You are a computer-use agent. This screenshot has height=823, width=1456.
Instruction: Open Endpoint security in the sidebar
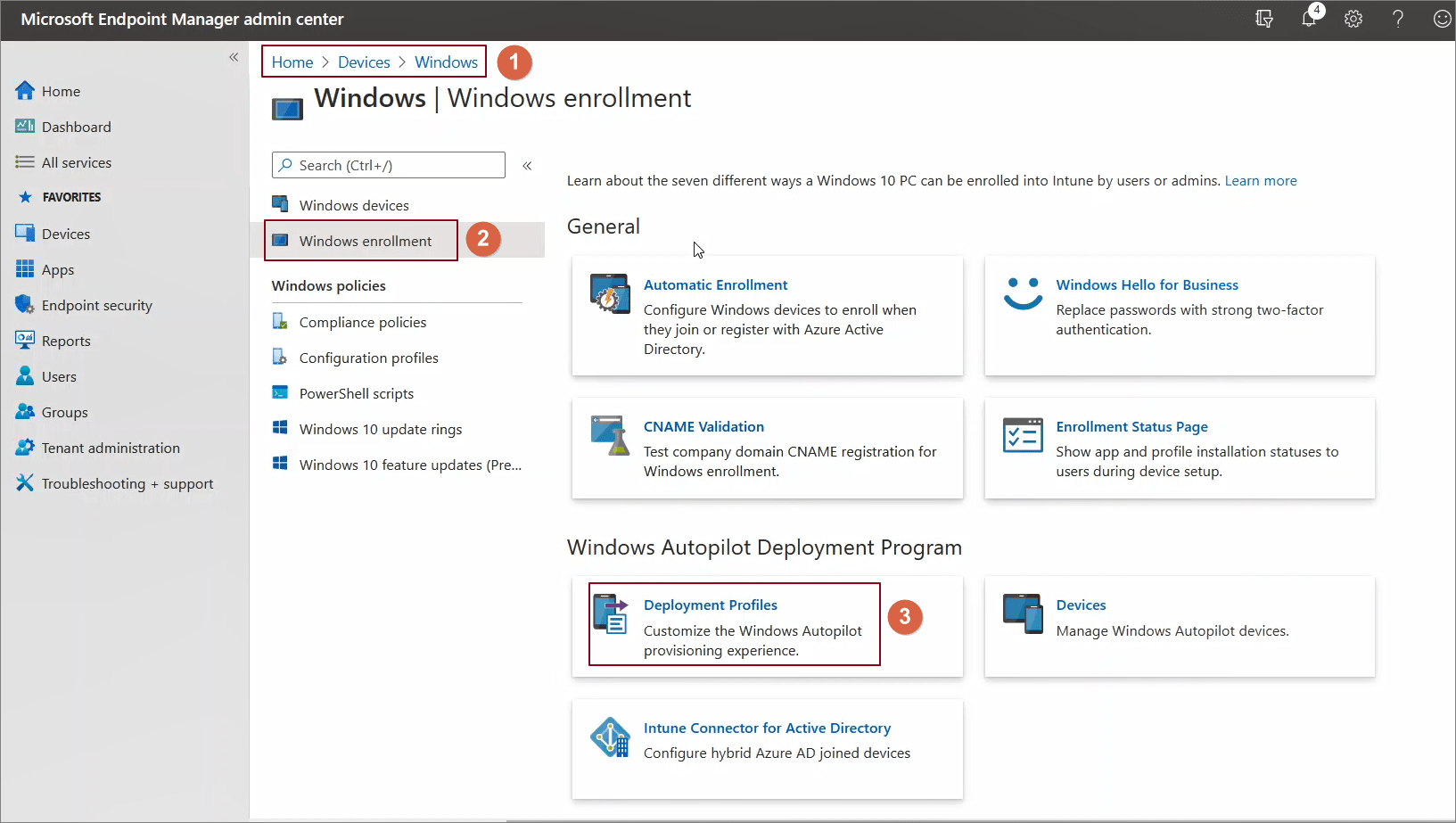coord(97,305)
